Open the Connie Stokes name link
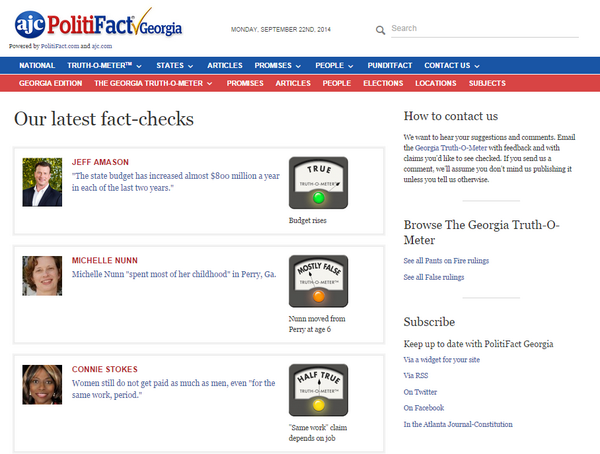600x454 pixels. 105,369
